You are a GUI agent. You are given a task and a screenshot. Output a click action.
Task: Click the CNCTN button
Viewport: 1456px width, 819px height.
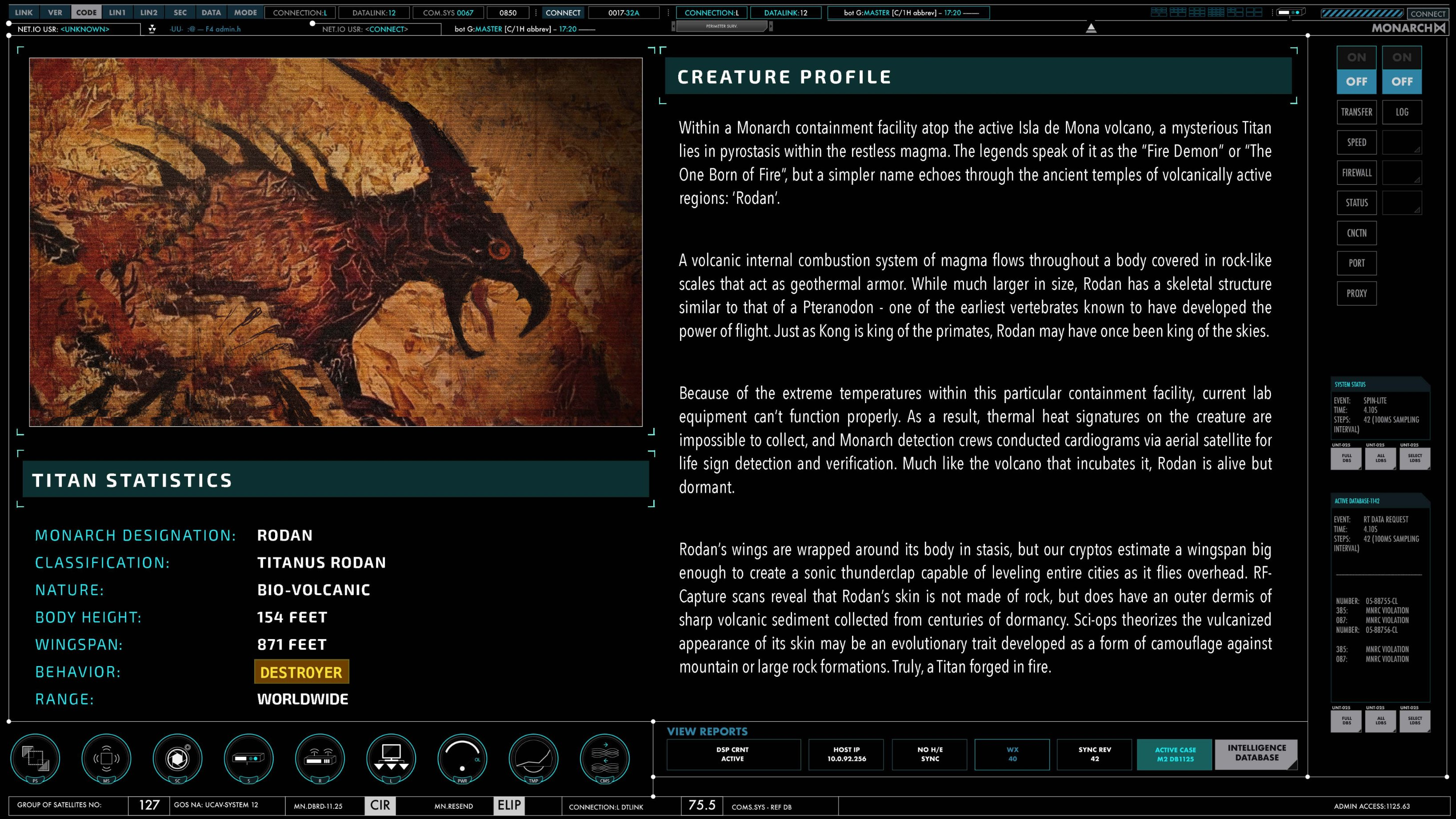pyautogui.click(x=1356, y=233)
